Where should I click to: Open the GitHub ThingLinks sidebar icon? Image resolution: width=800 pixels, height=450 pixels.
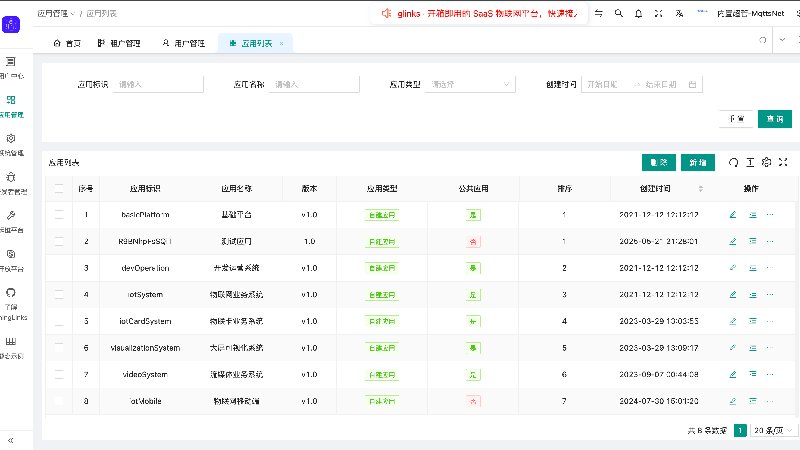click(x=11, y=292)
